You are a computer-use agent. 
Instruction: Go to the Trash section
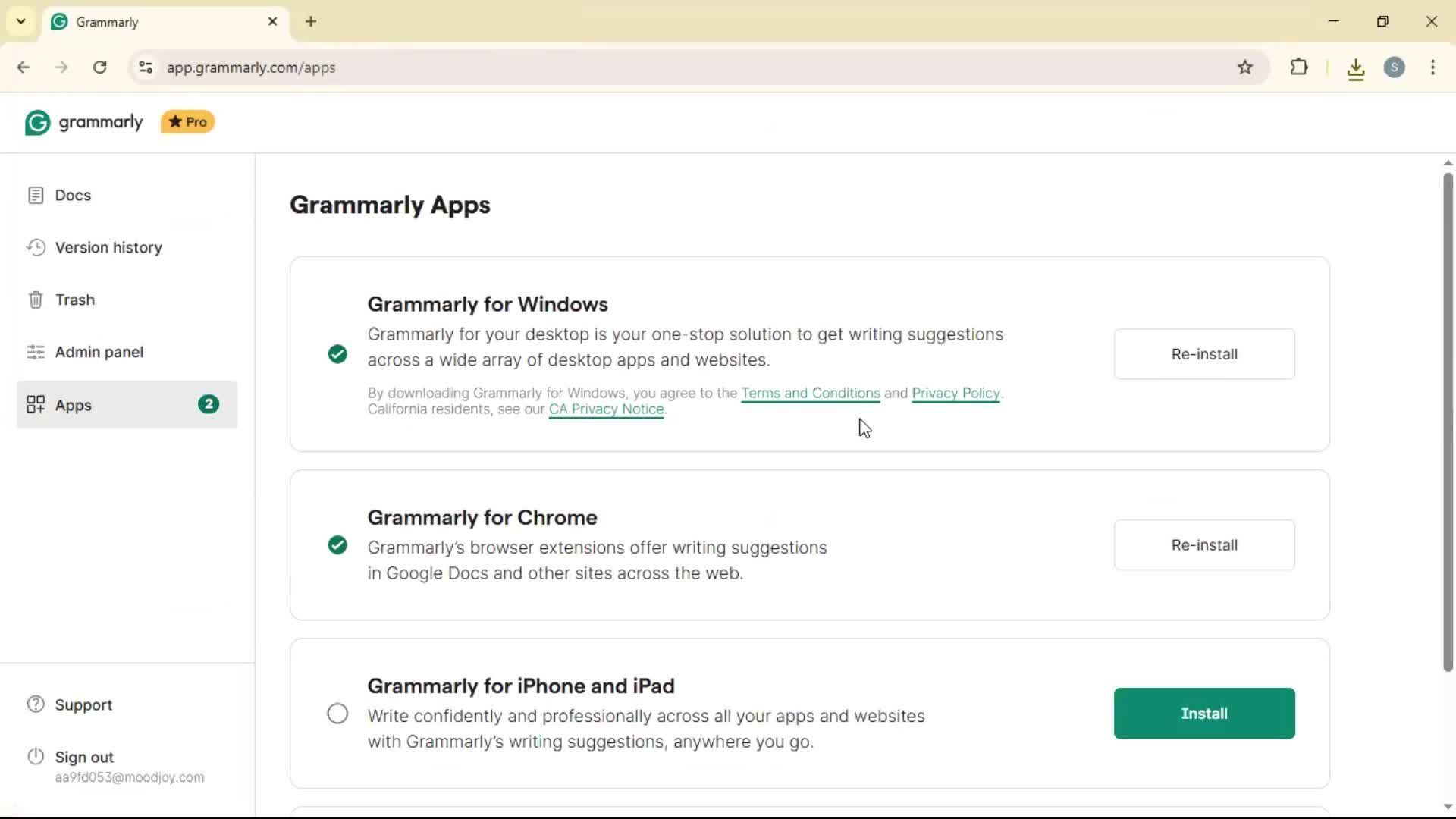(74, 300)
